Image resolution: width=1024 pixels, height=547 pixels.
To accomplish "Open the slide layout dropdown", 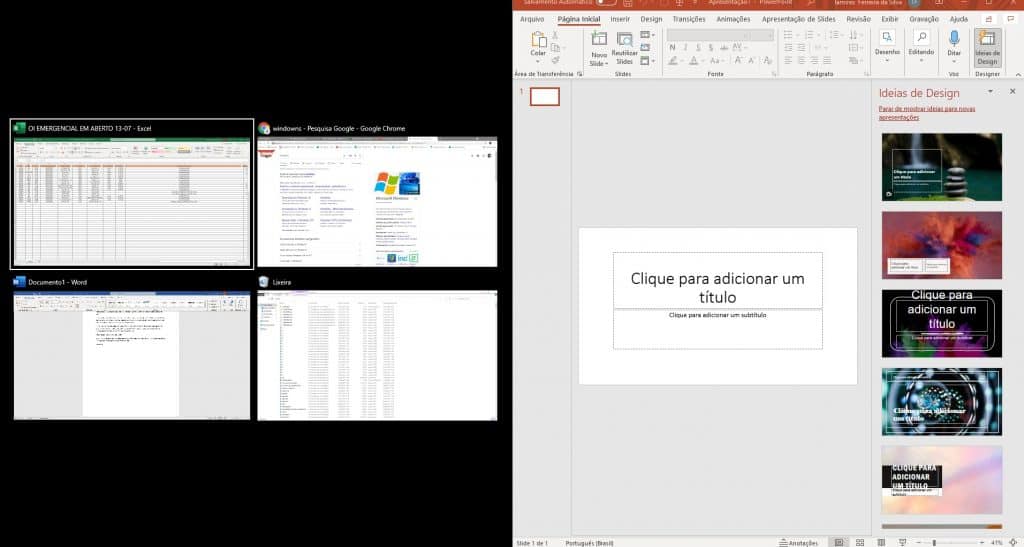I will tap(647, 35).
